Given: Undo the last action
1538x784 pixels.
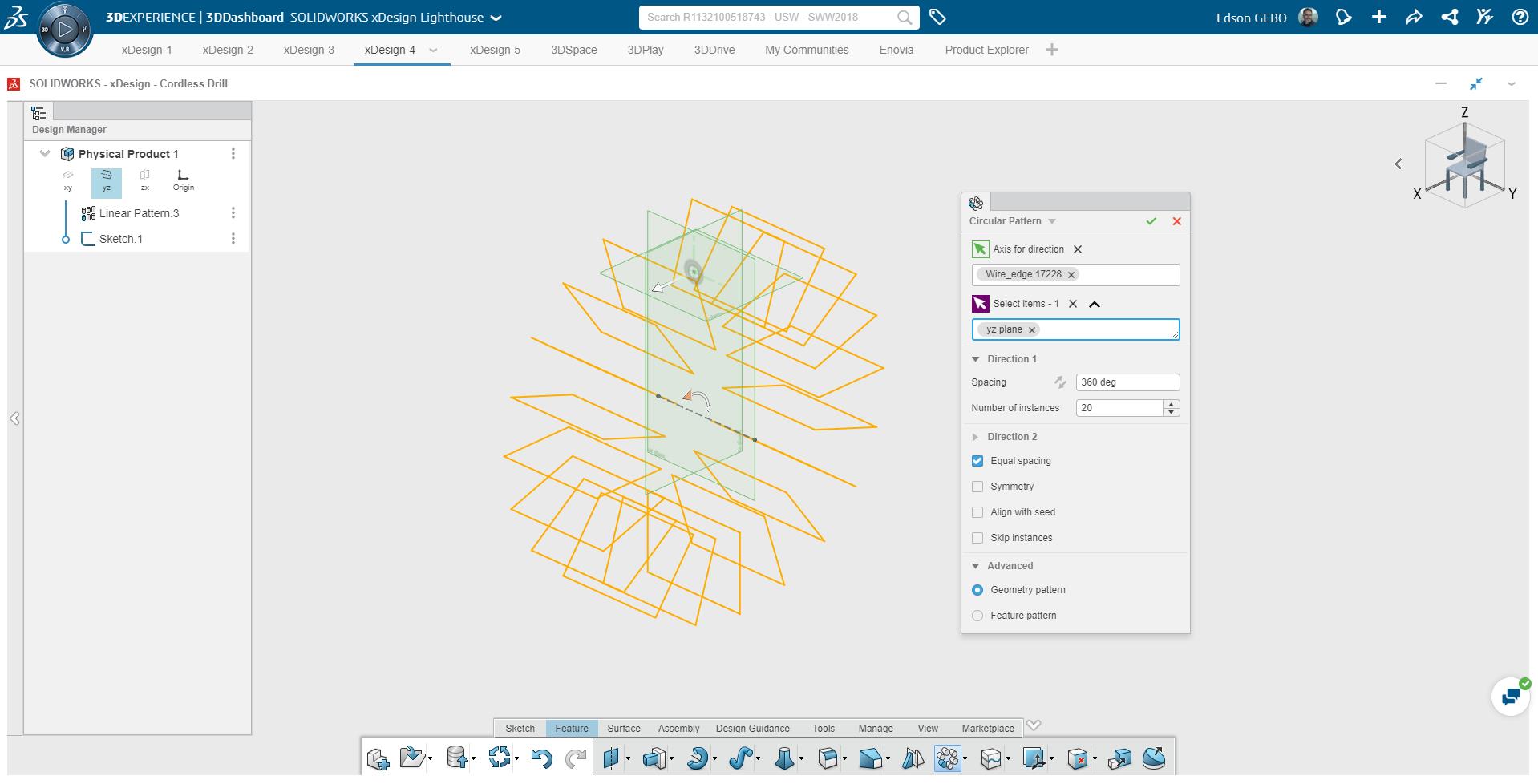Looking at the screenshot, I should click(541, 758).
